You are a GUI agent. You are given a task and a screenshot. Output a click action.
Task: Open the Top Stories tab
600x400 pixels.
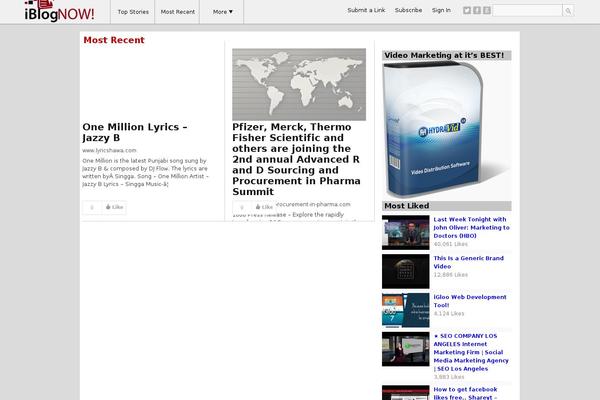pos(133,12)
